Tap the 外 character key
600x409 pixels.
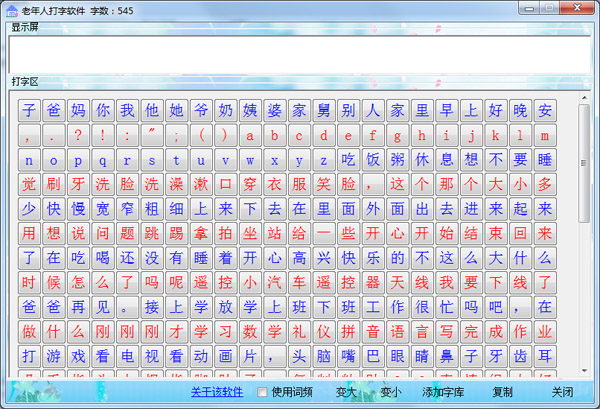[373, 209]
